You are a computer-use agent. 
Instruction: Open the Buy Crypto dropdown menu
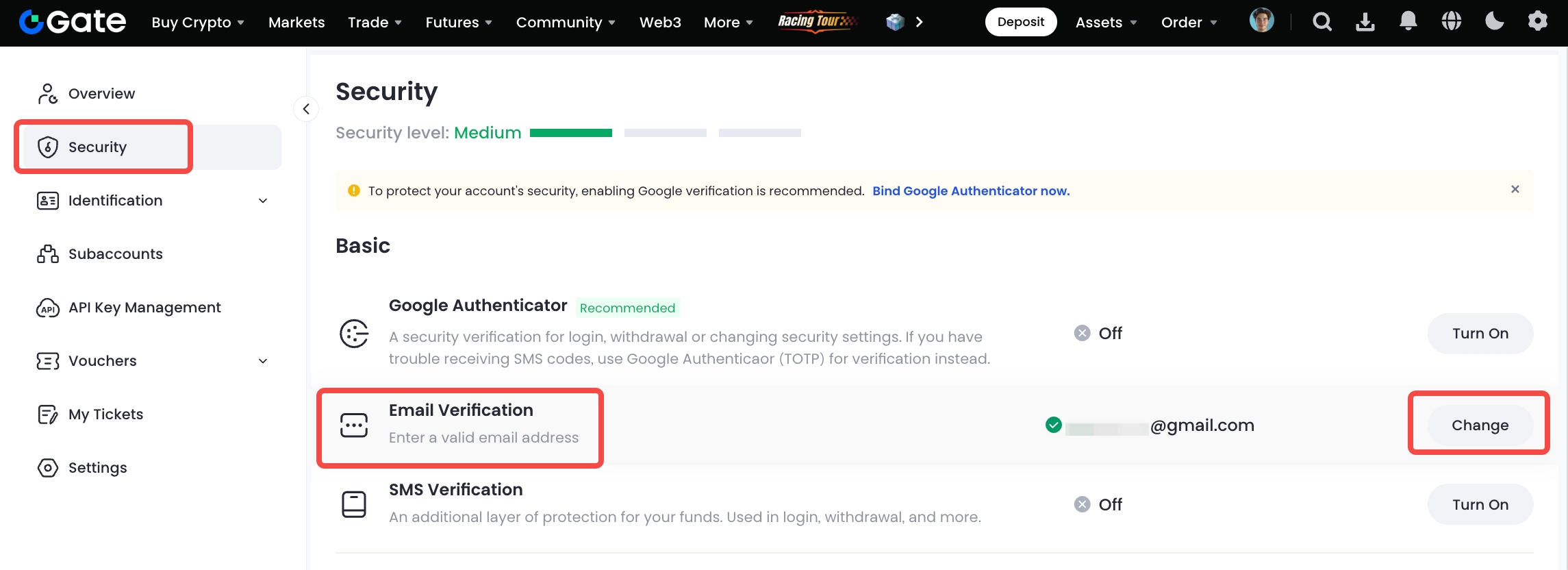[197, 23]
